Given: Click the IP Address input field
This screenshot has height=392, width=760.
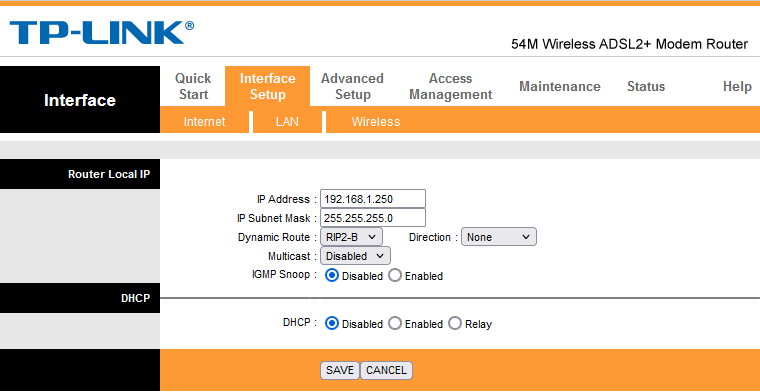Looking at the screenshot, I should 373,199.
